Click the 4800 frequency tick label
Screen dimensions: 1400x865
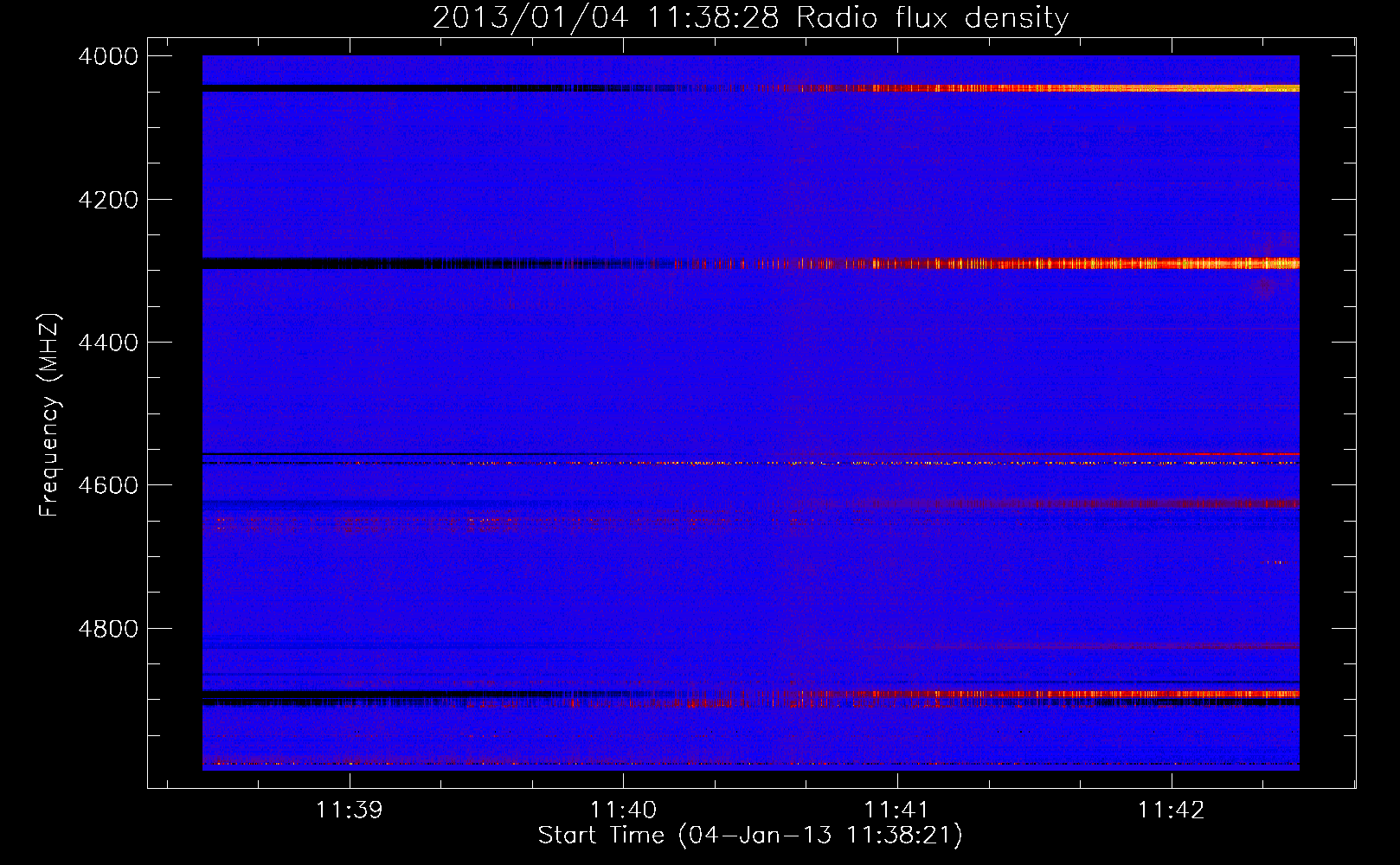coord(108,629)
